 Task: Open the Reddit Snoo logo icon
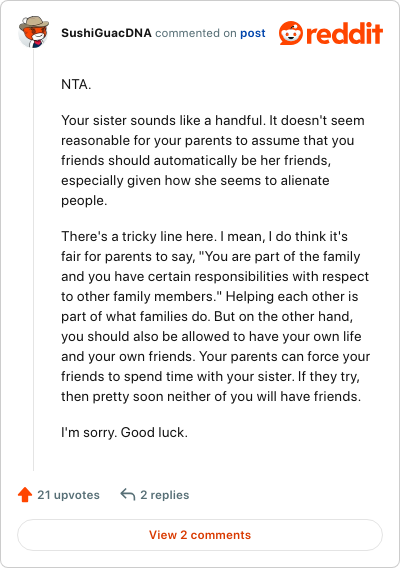pyautogui.click(x=291, y=33)
